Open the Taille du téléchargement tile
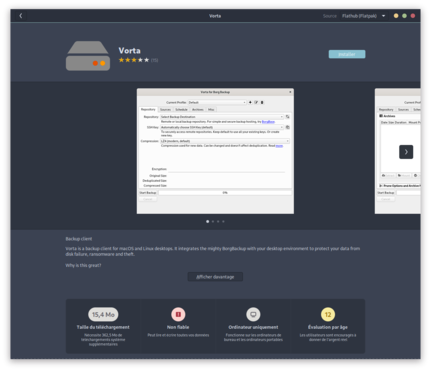Image resolution: width=431 pixels, height=371 pixels. click(103, 326)
